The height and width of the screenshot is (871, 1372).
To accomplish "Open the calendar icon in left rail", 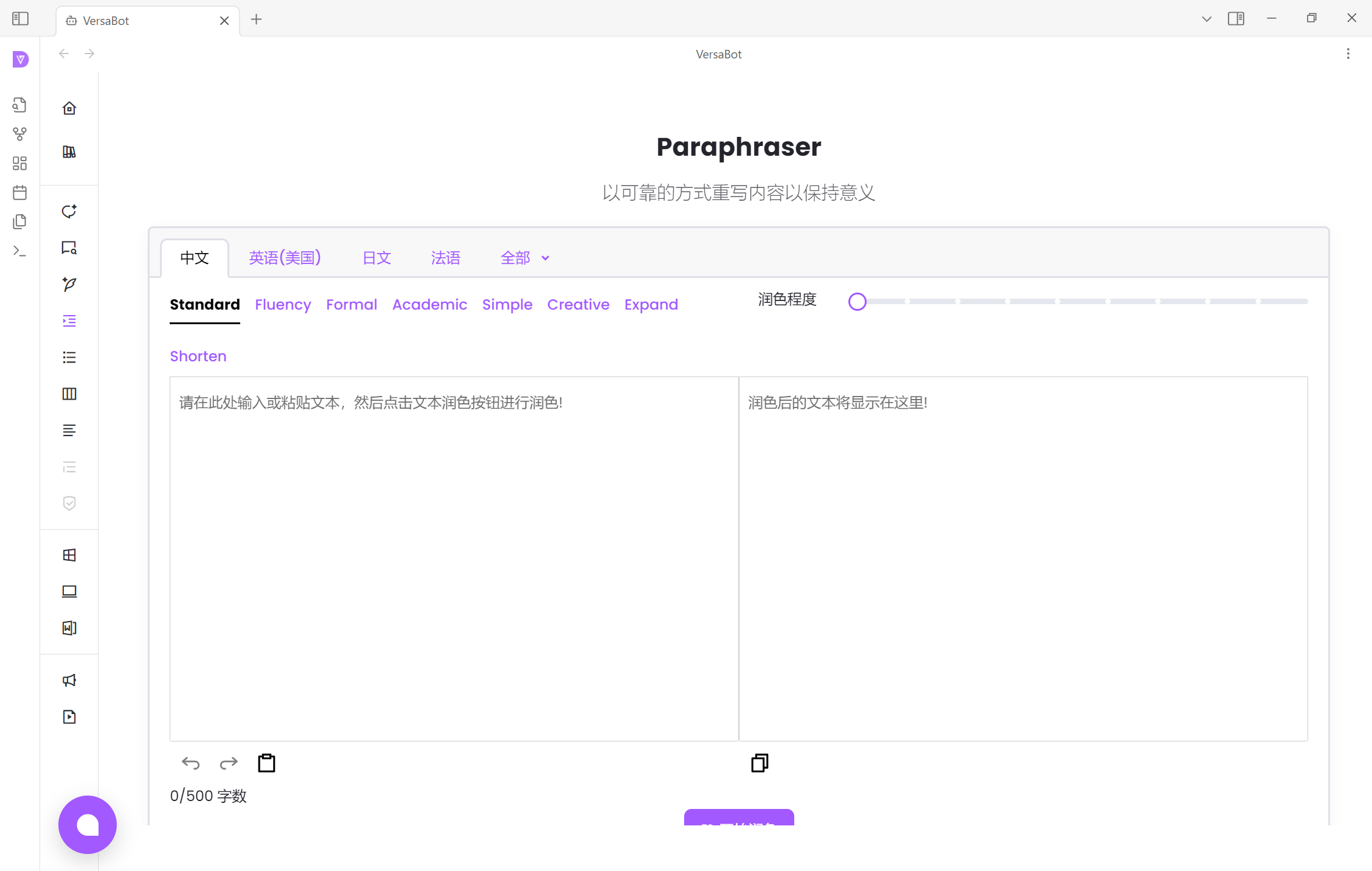I will 19,193.
